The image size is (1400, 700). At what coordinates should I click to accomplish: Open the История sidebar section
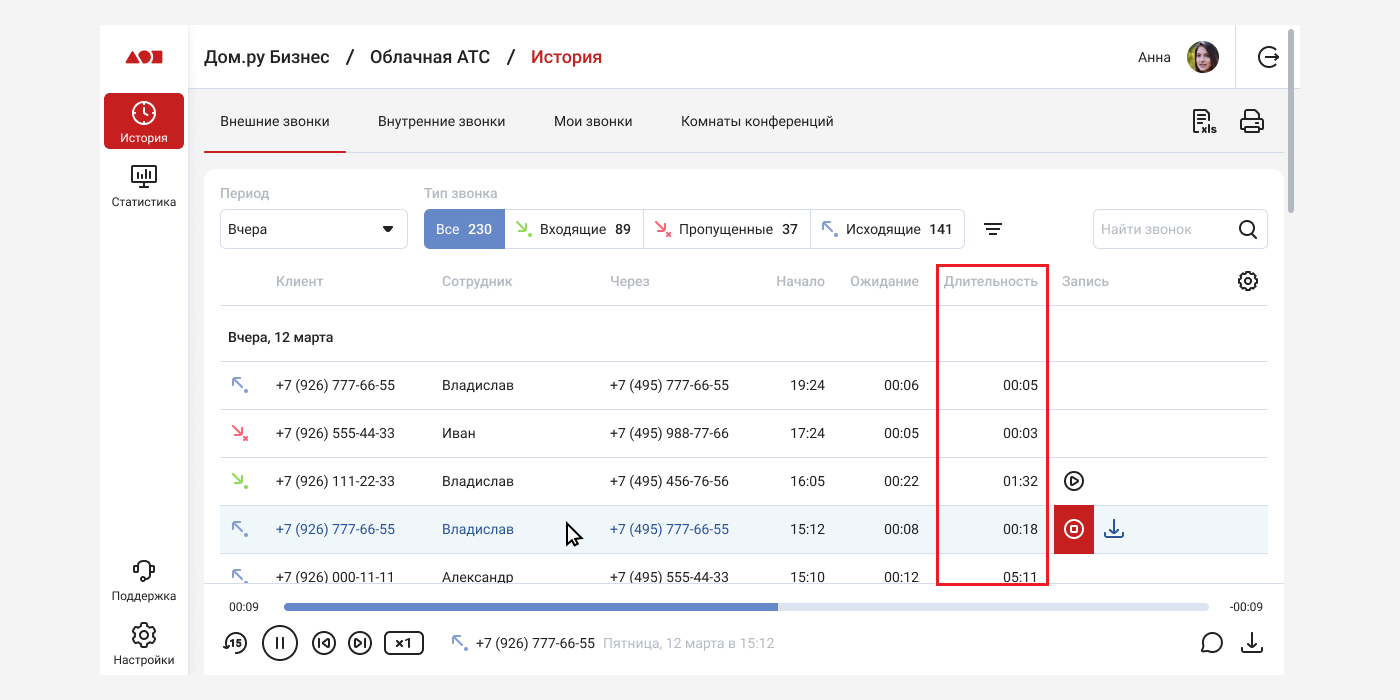144,121
